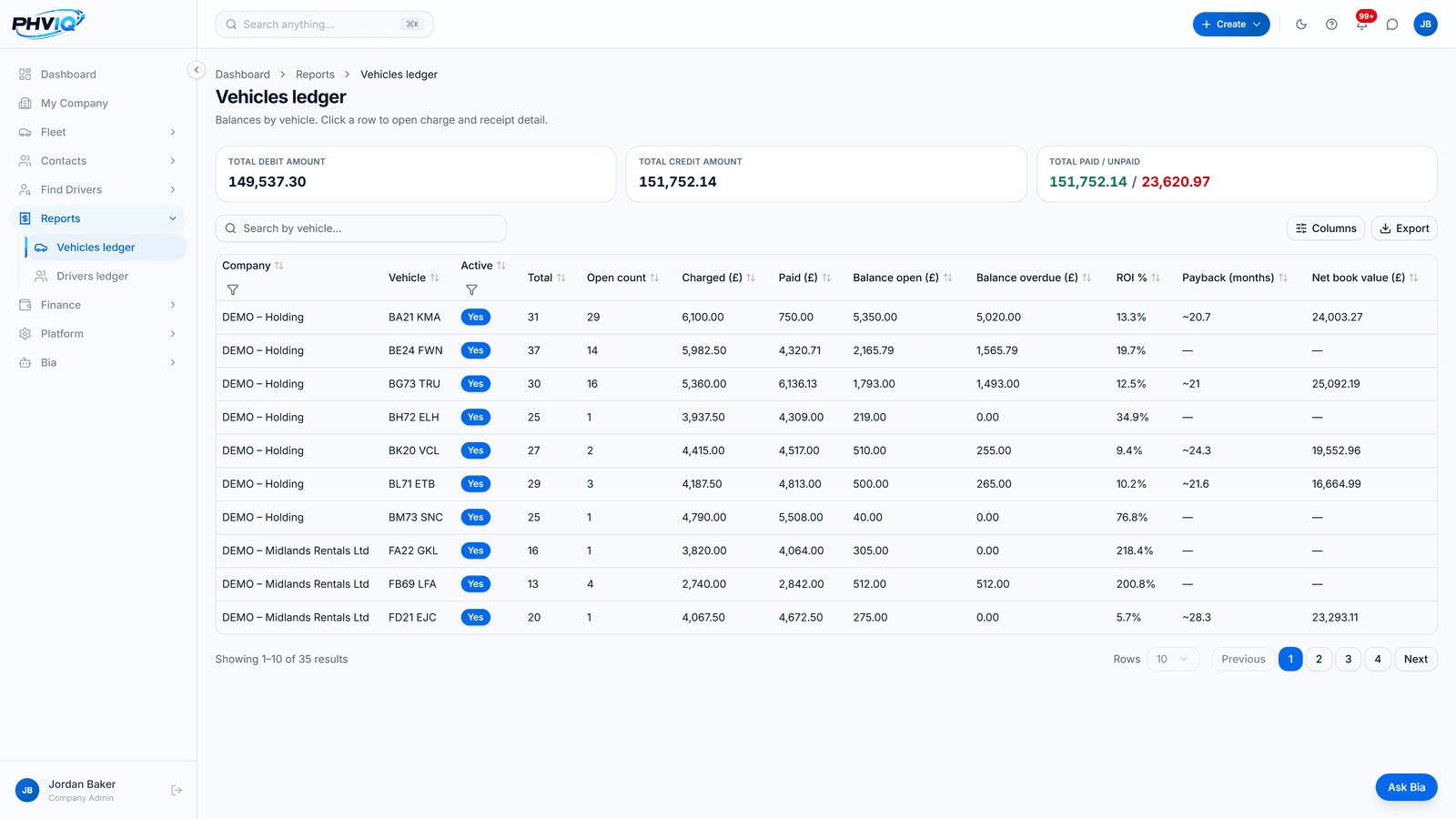Viewport: 1456px width, 819px height.
Task: Open the chat messages icon
Action: pos(1392,25)
